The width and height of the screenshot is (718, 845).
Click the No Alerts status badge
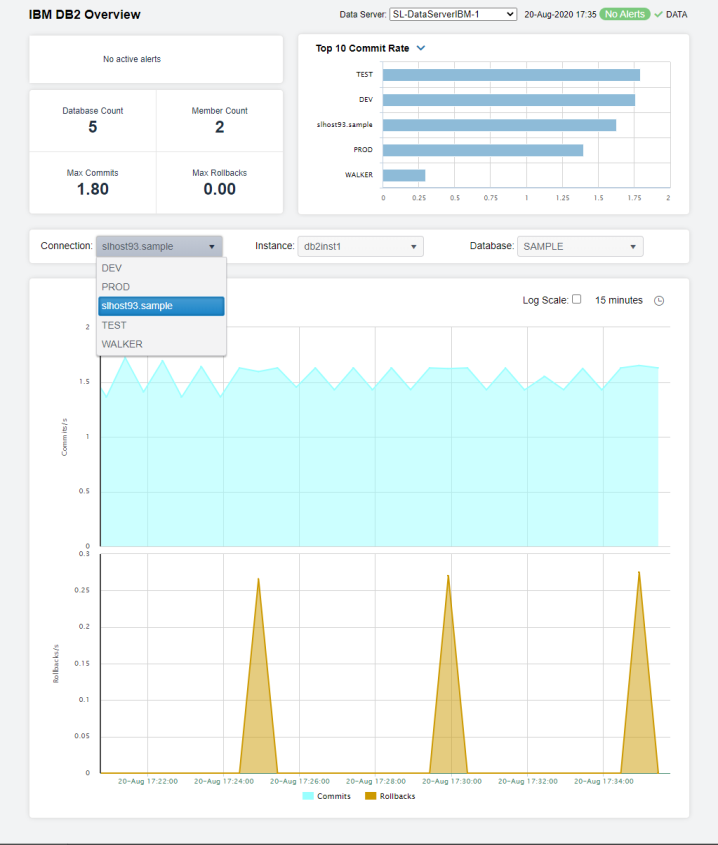624,15
